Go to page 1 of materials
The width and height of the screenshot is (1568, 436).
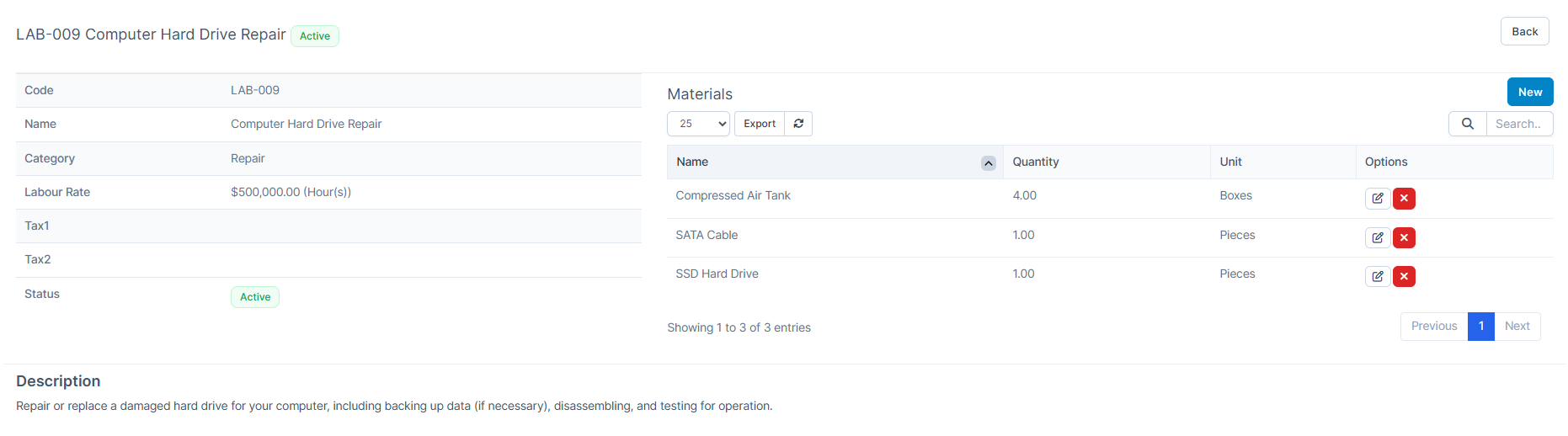1480,327
